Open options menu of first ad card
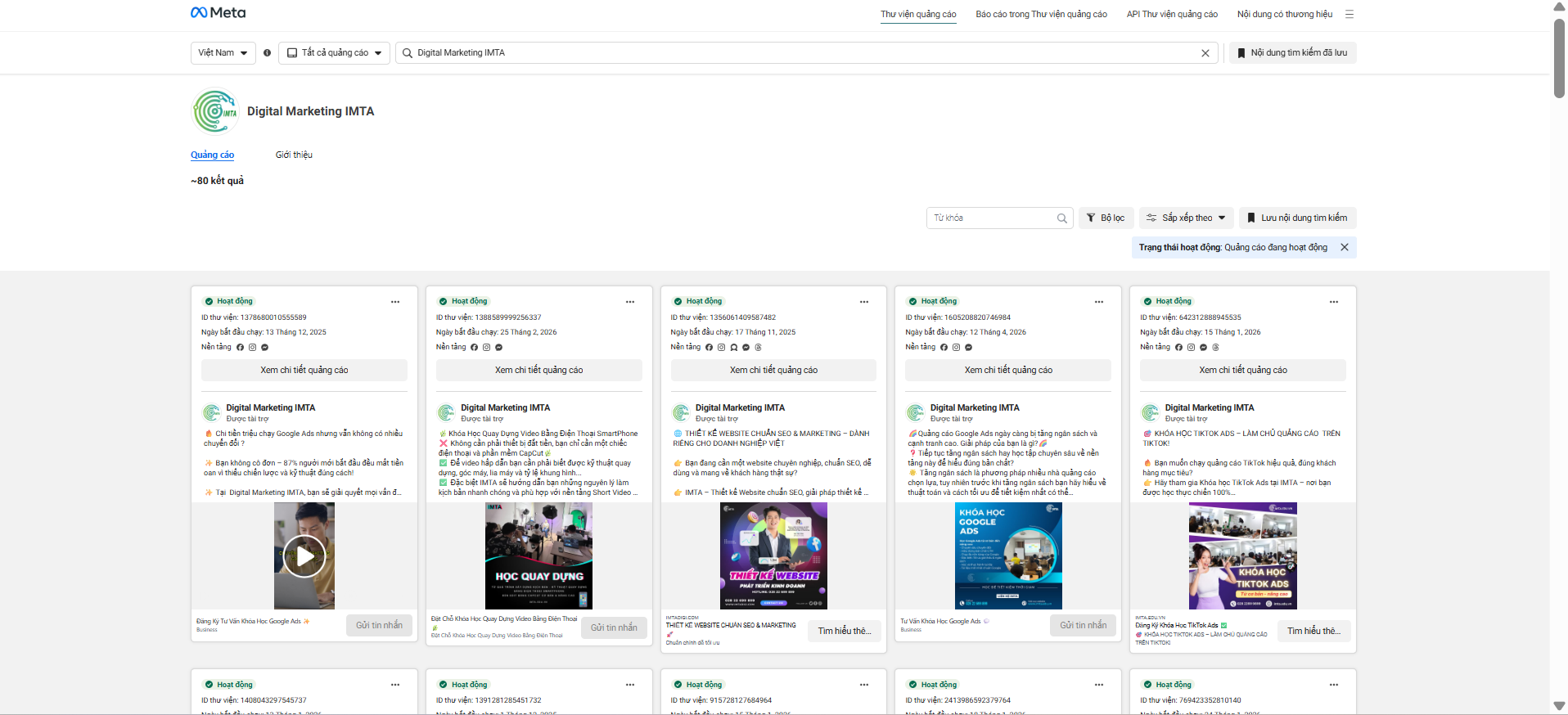 395,302
